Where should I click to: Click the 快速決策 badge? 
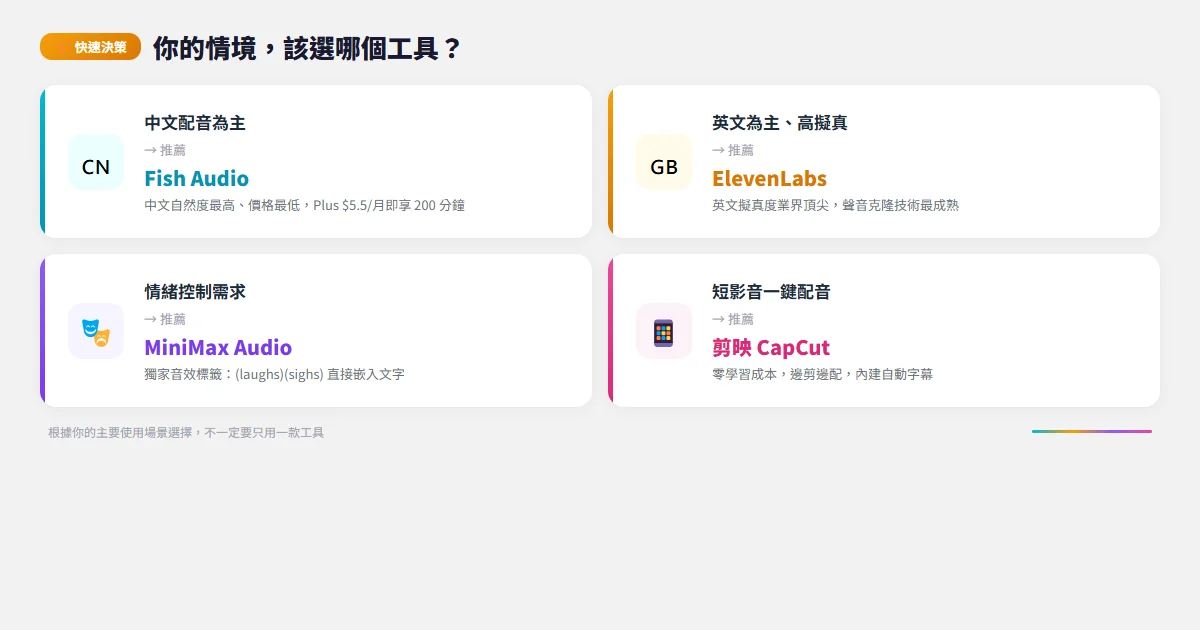[x=90, y=47]
